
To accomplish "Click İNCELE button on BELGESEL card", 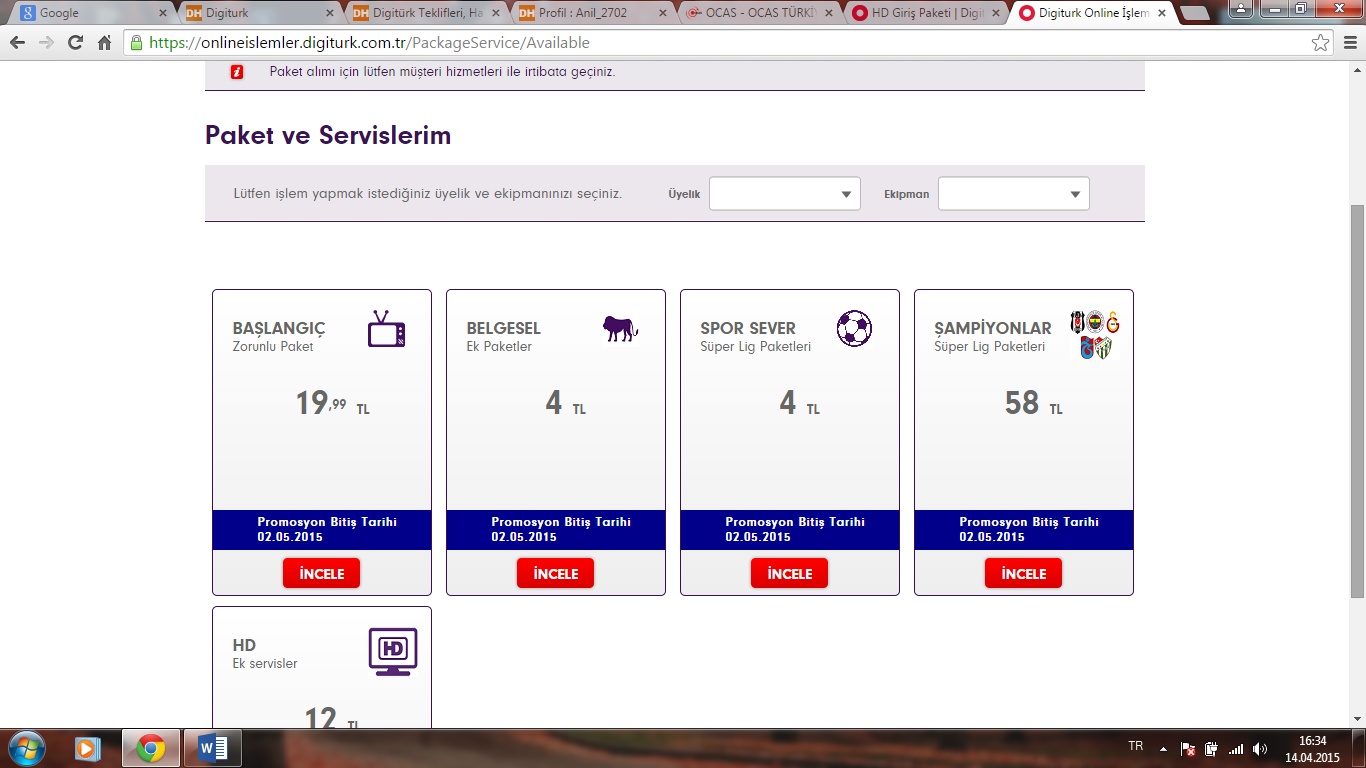I will [555, 573].
